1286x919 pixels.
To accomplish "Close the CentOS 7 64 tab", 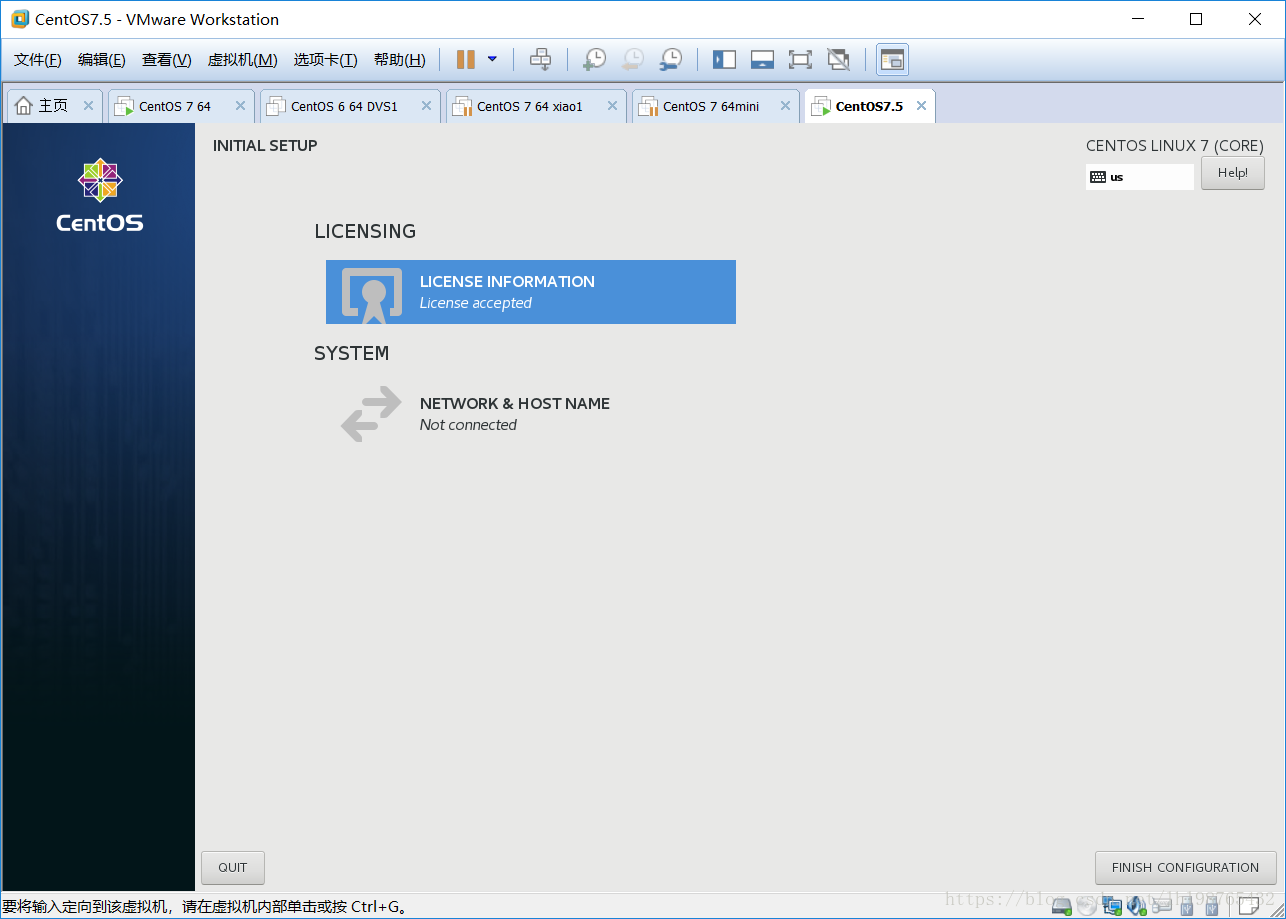I will 240,106.
